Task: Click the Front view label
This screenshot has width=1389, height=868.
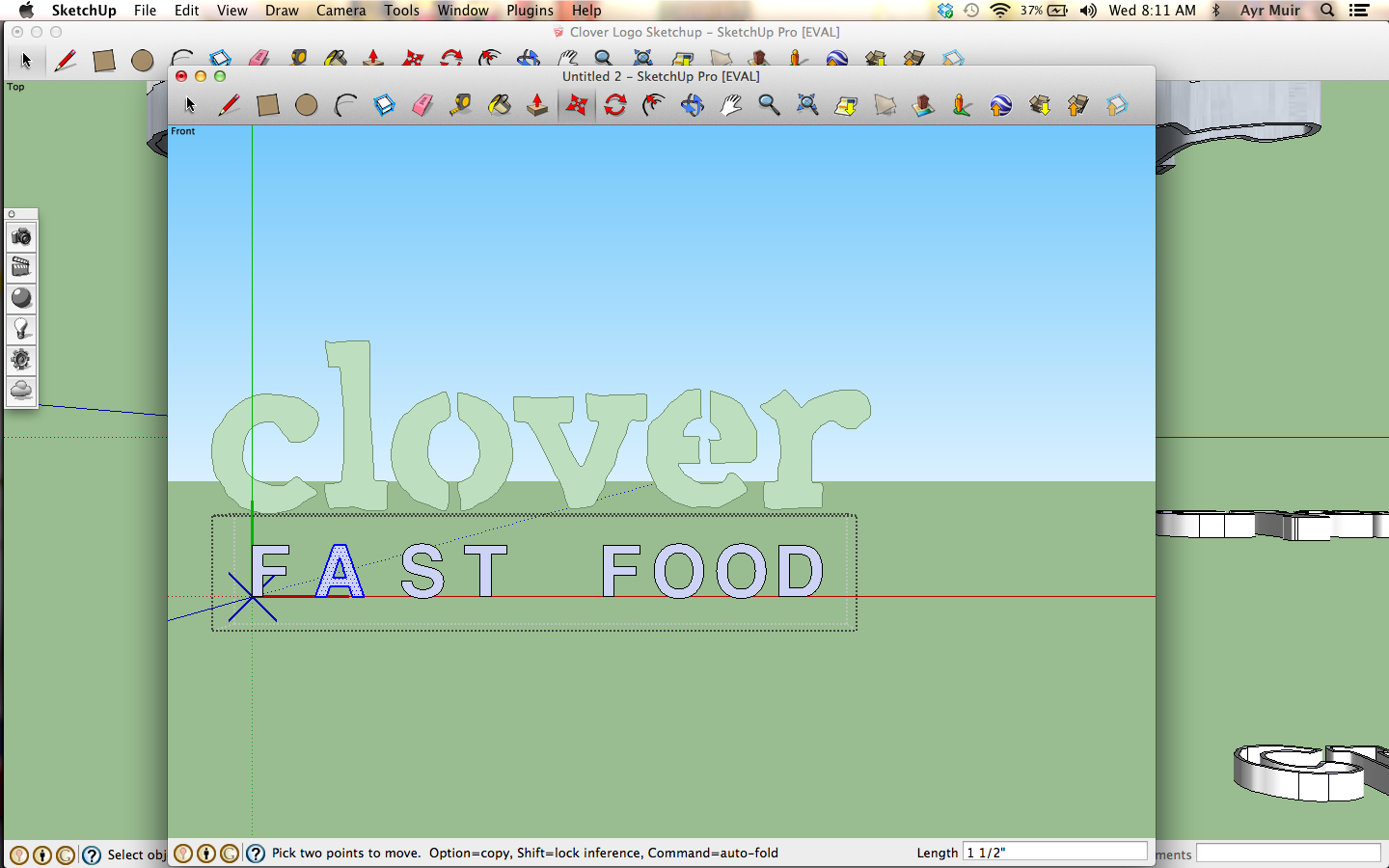Action: click(183, 131)
